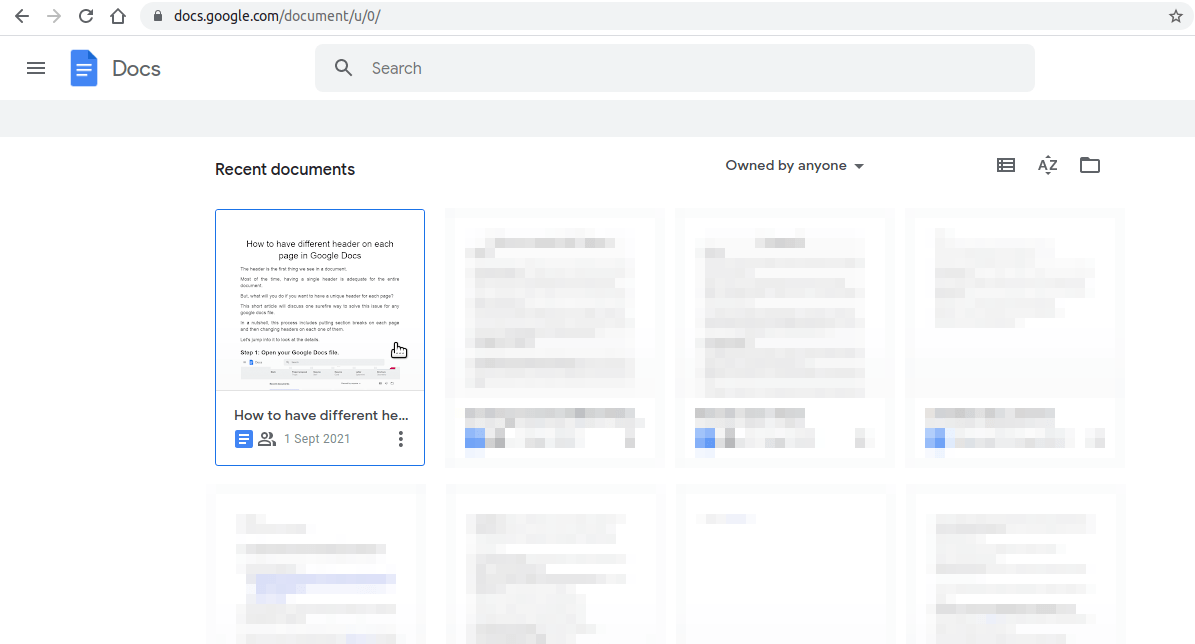Viewport: 1195px width, 644px height.
Task: Bookmark this page with star icon
Action: tap(1176, 16)
